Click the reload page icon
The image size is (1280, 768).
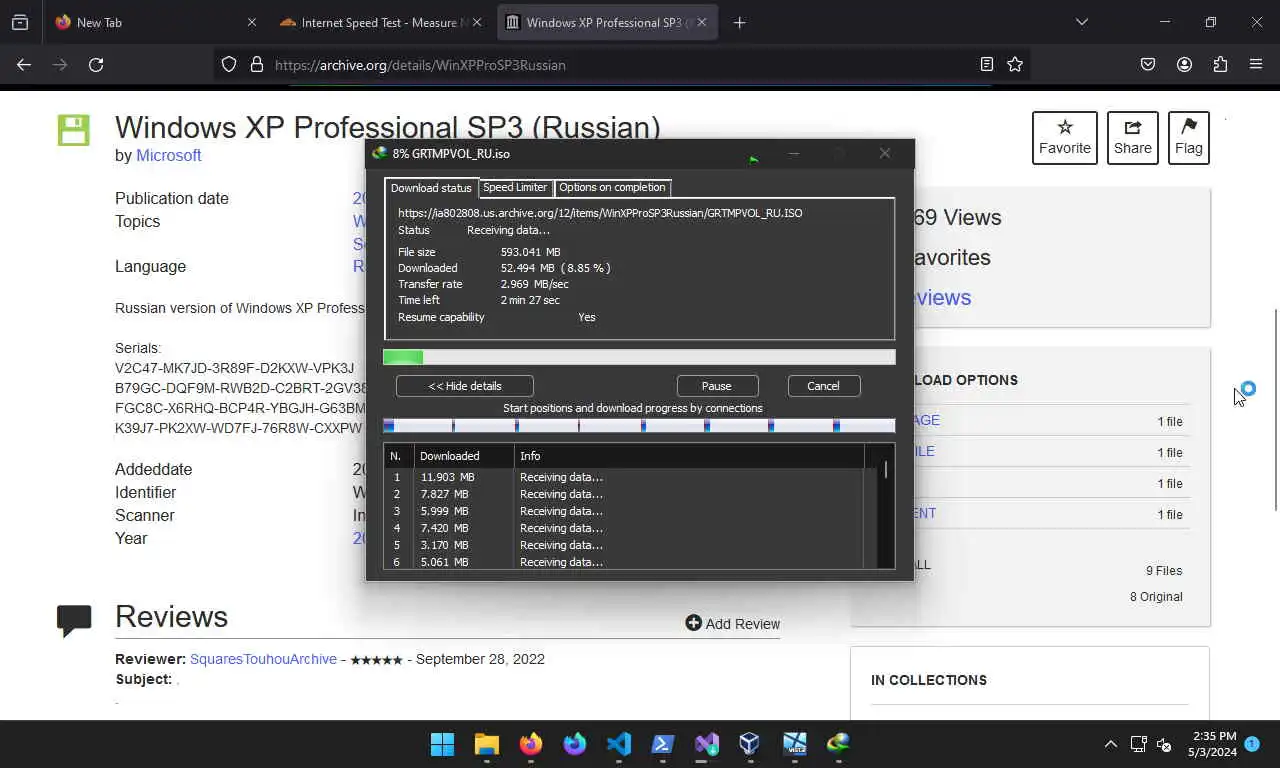click(x=96, y=64)
